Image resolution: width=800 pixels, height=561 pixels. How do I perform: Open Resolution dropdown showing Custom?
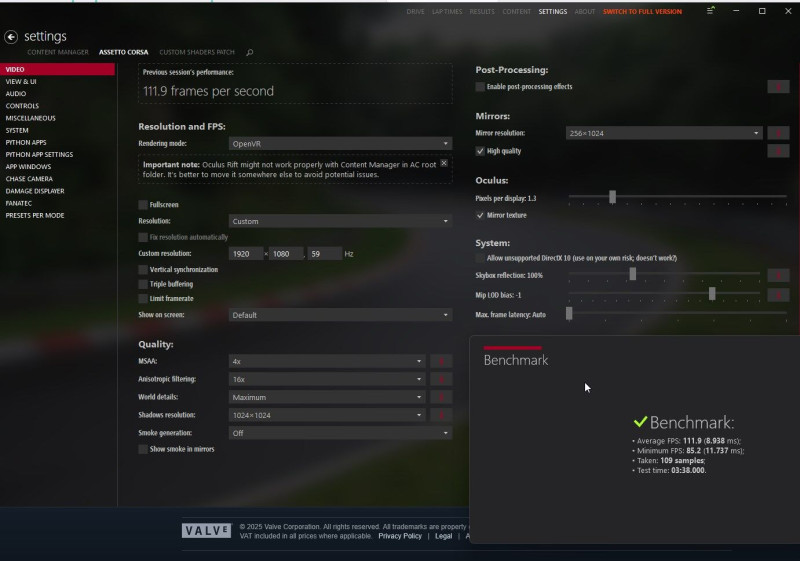340,221
